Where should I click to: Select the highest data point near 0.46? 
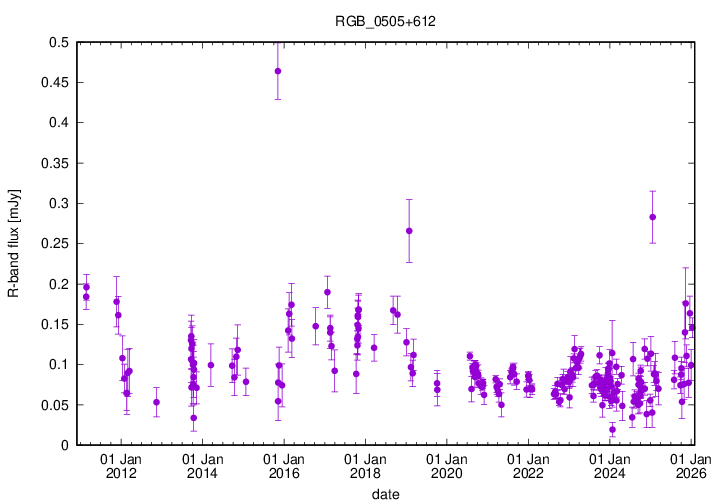pos(278,71)
